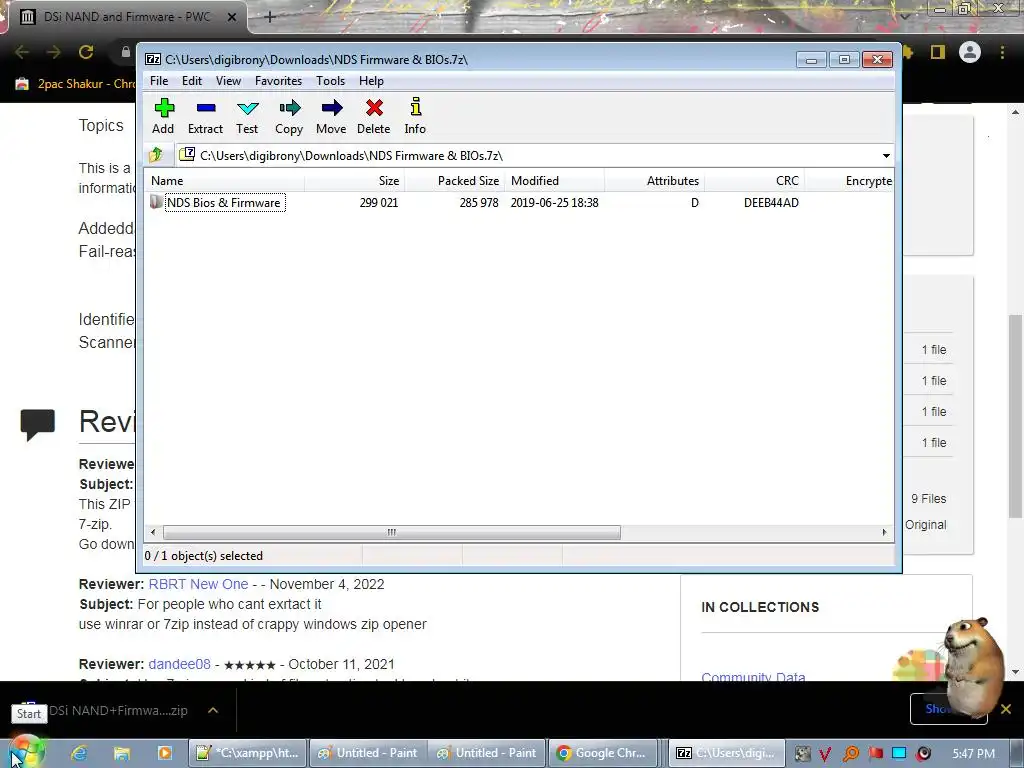Sort file list by Name column

[x=224, y=181]
